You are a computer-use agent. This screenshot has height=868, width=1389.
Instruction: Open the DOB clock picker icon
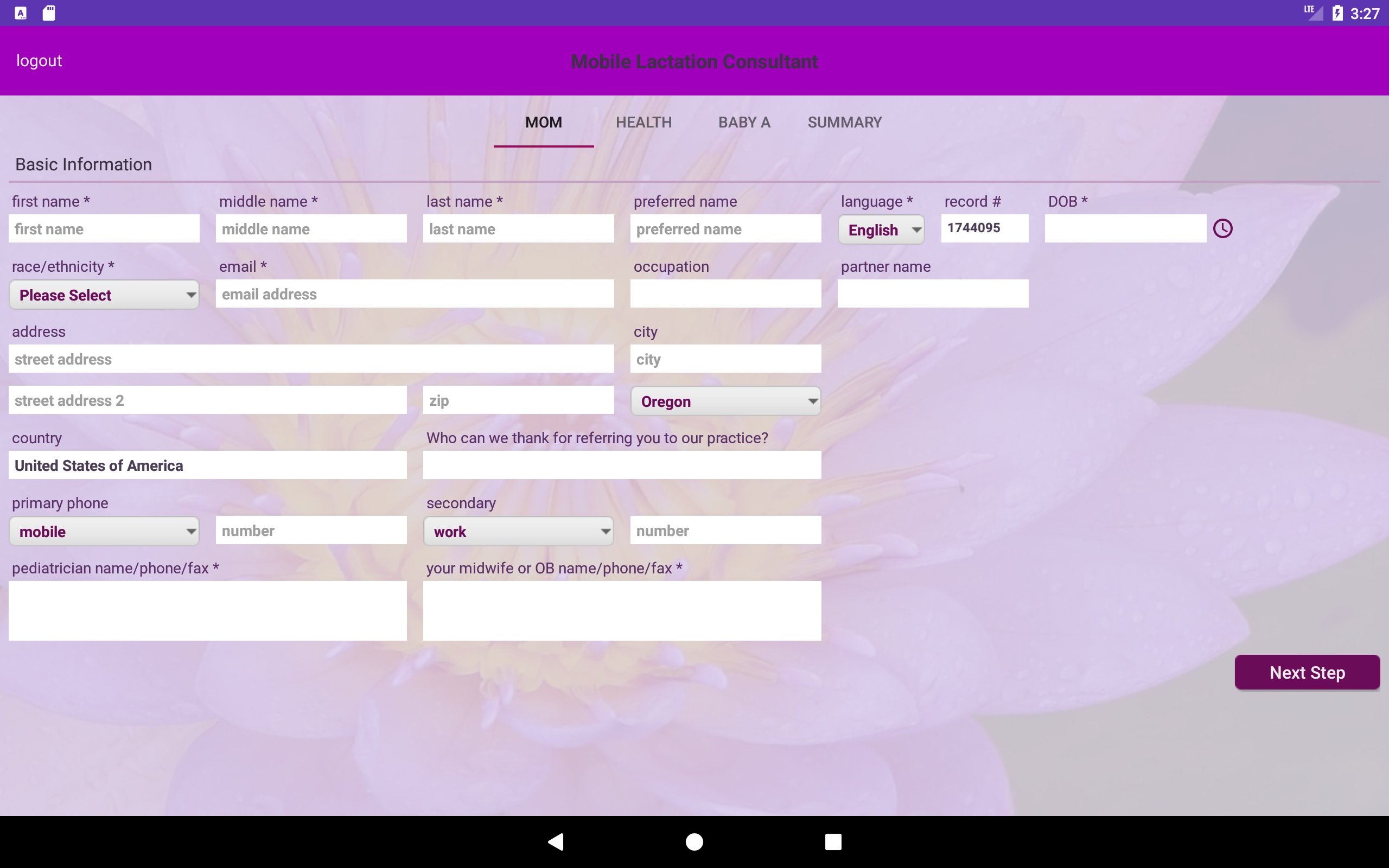tap(1222, 228)
